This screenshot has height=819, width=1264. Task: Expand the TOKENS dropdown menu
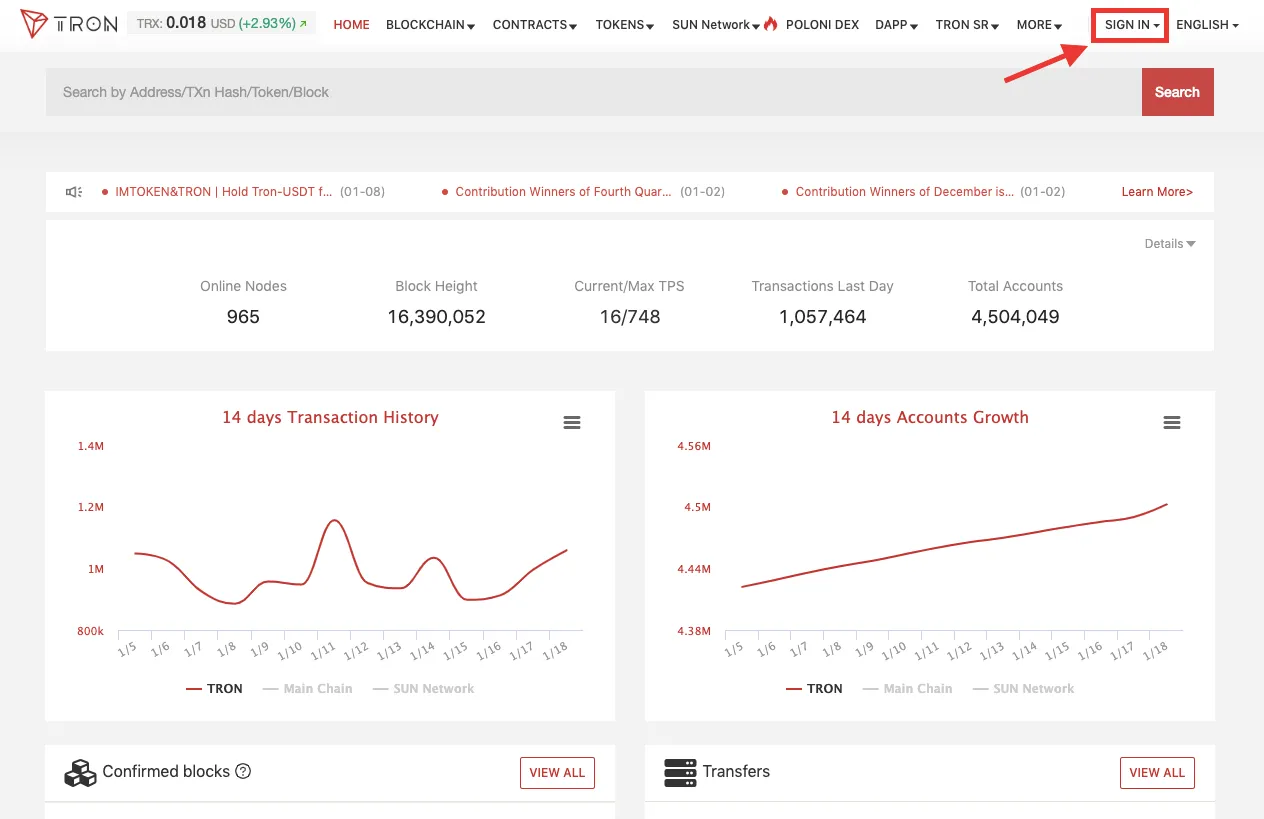[625, 25]
